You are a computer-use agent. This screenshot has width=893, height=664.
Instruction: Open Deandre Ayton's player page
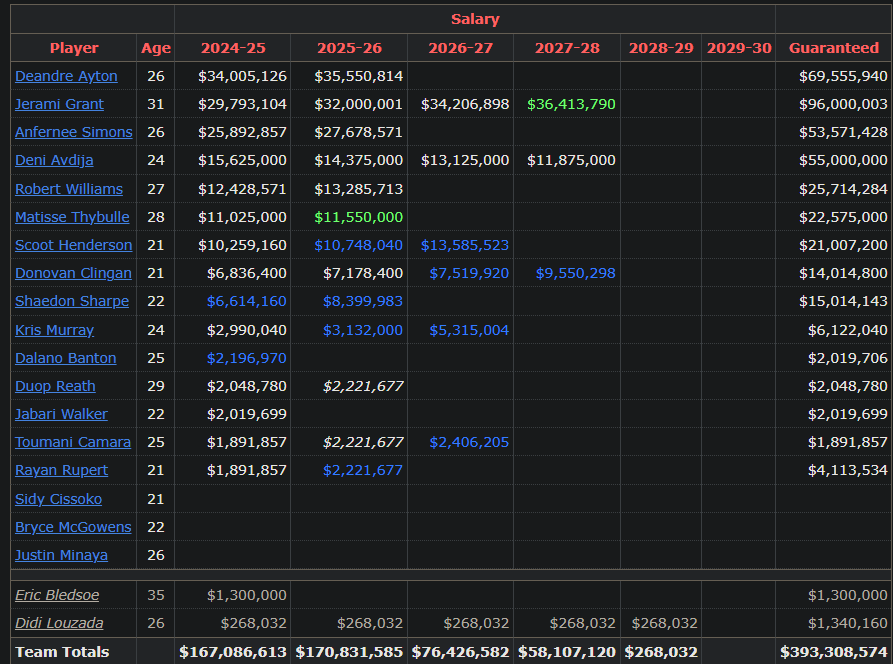(x=66, y=76)
